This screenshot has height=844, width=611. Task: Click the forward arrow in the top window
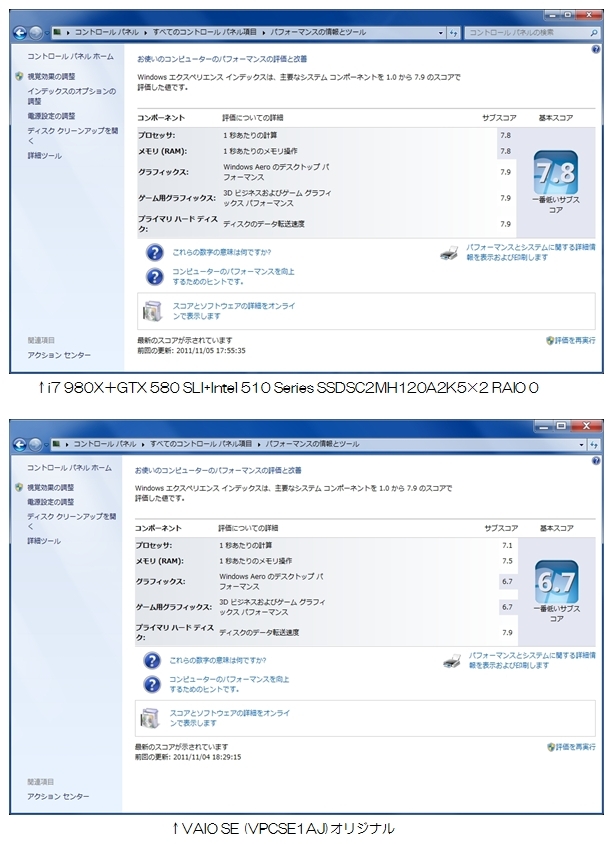coord(36,33)
